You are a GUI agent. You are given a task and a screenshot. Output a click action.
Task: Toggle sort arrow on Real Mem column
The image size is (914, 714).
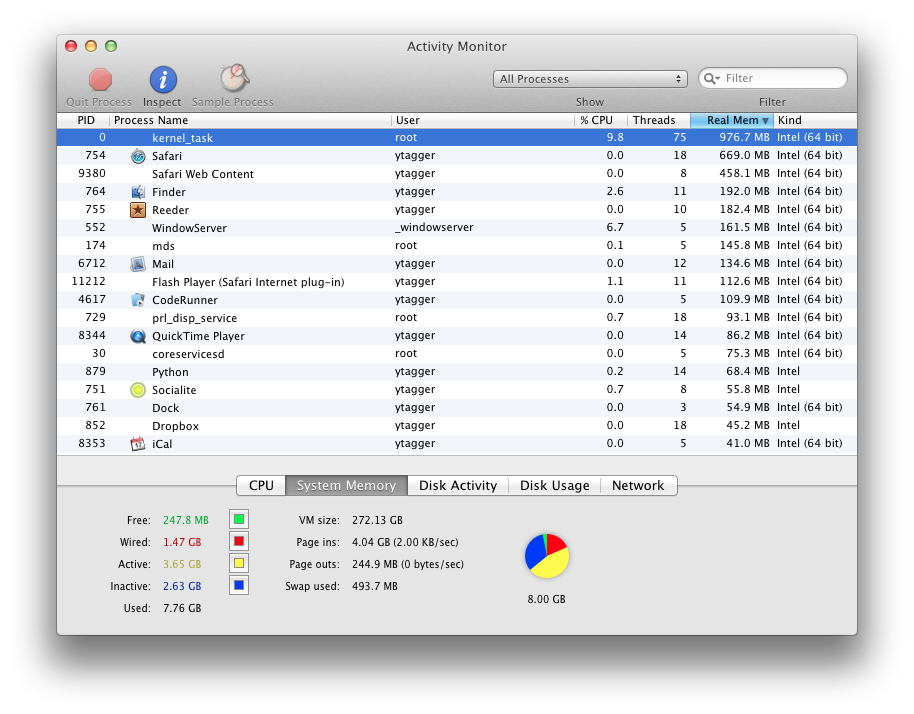click(x=765, y=121)
